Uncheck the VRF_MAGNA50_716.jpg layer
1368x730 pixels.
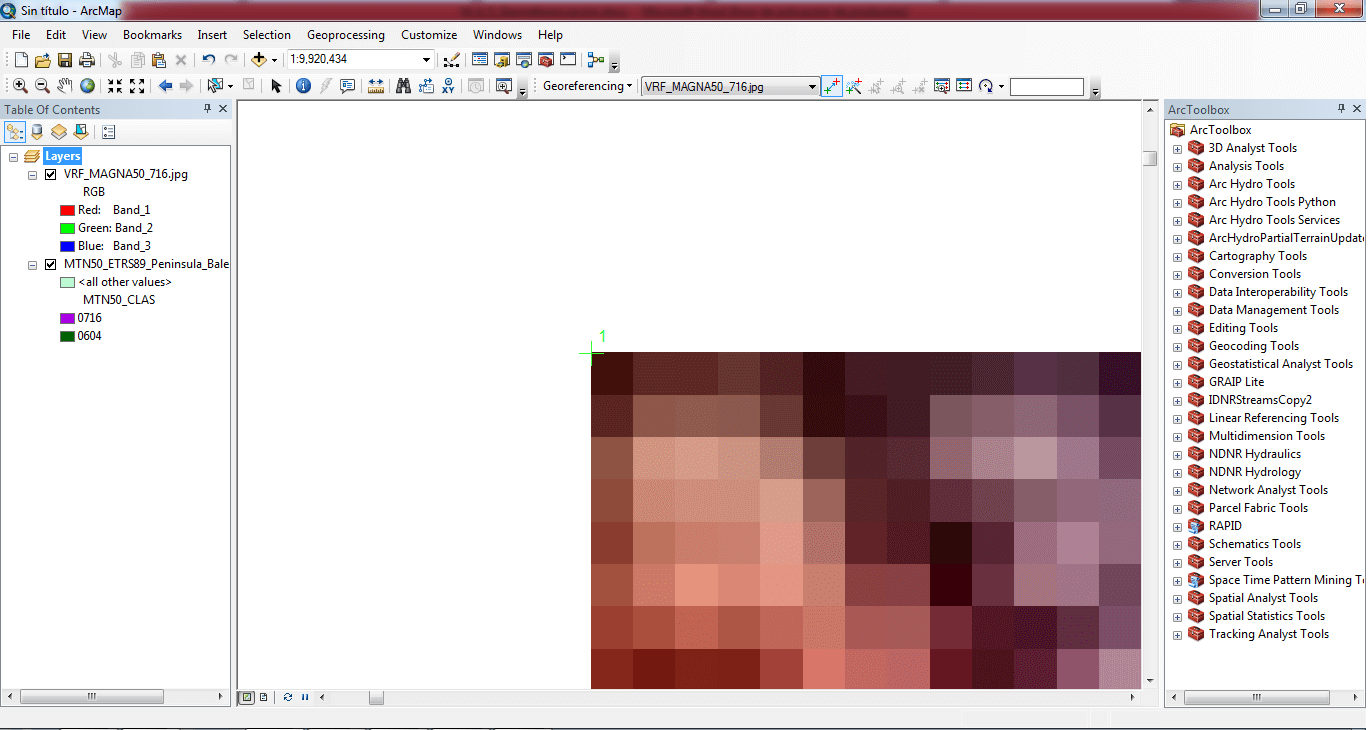pyautogui.click(x=50, y=174)
